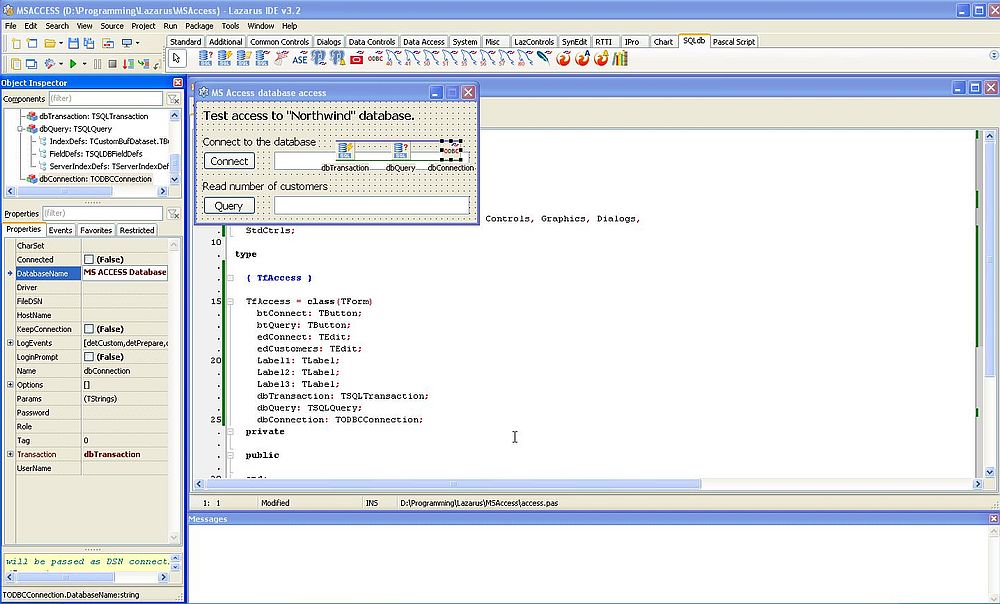Select the dbQuery component on the form
1000x604 pixels.
401,151
